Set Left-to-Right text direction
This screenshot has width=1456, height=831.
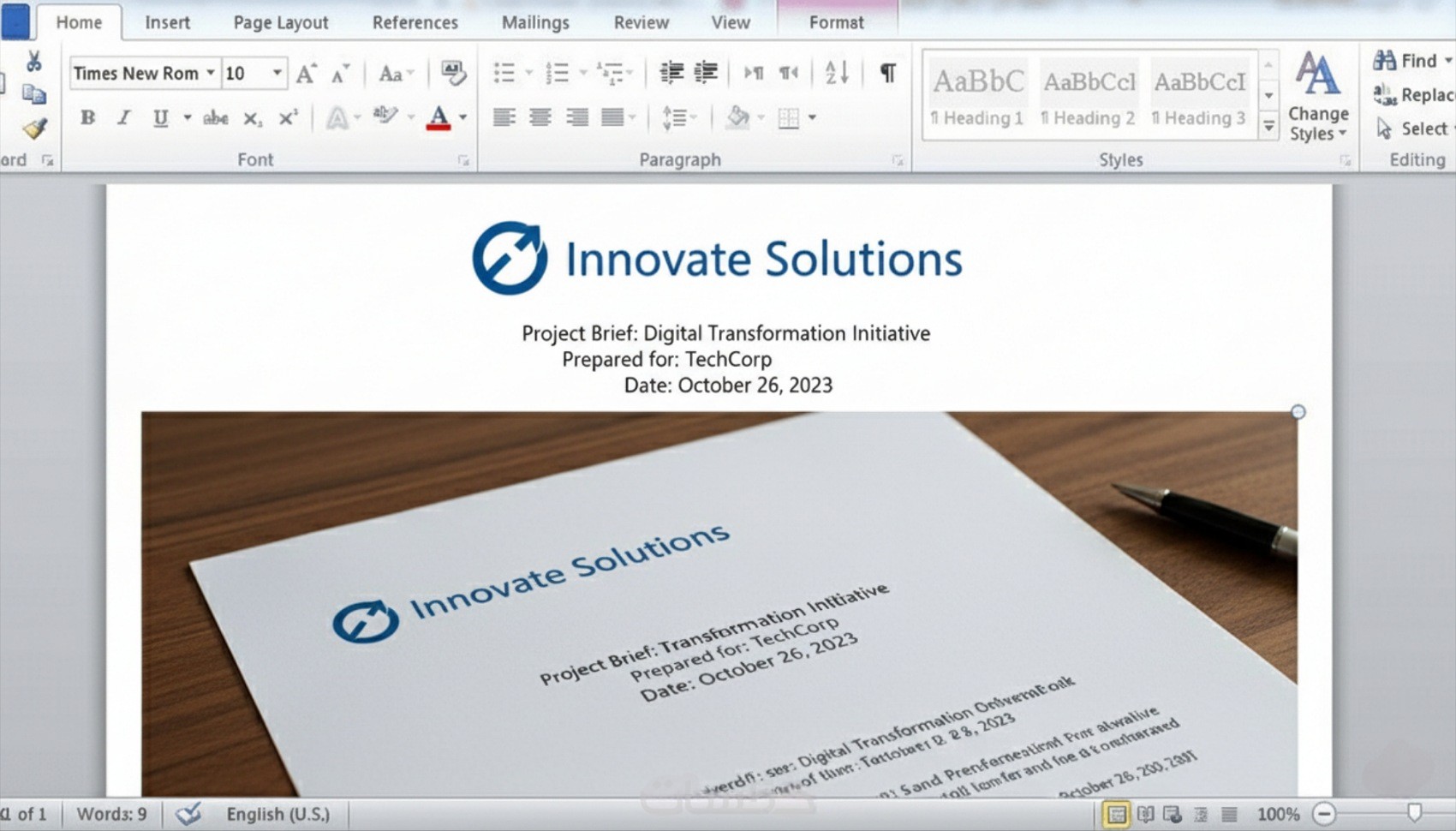pos(754,73)
